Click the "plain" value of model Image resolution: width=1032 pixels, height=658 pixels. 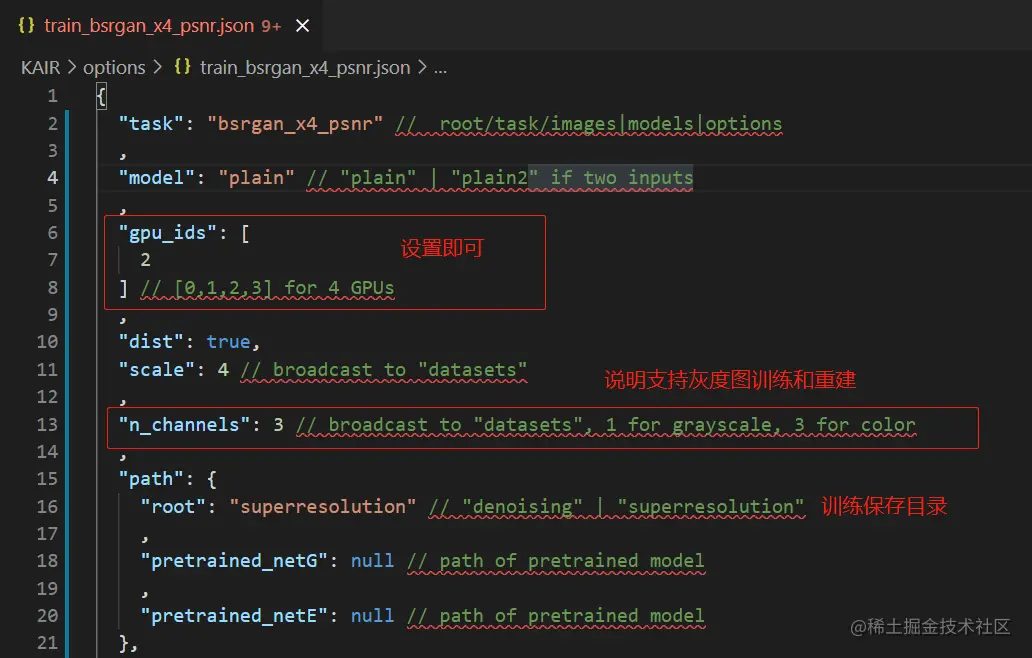point(256,178)
